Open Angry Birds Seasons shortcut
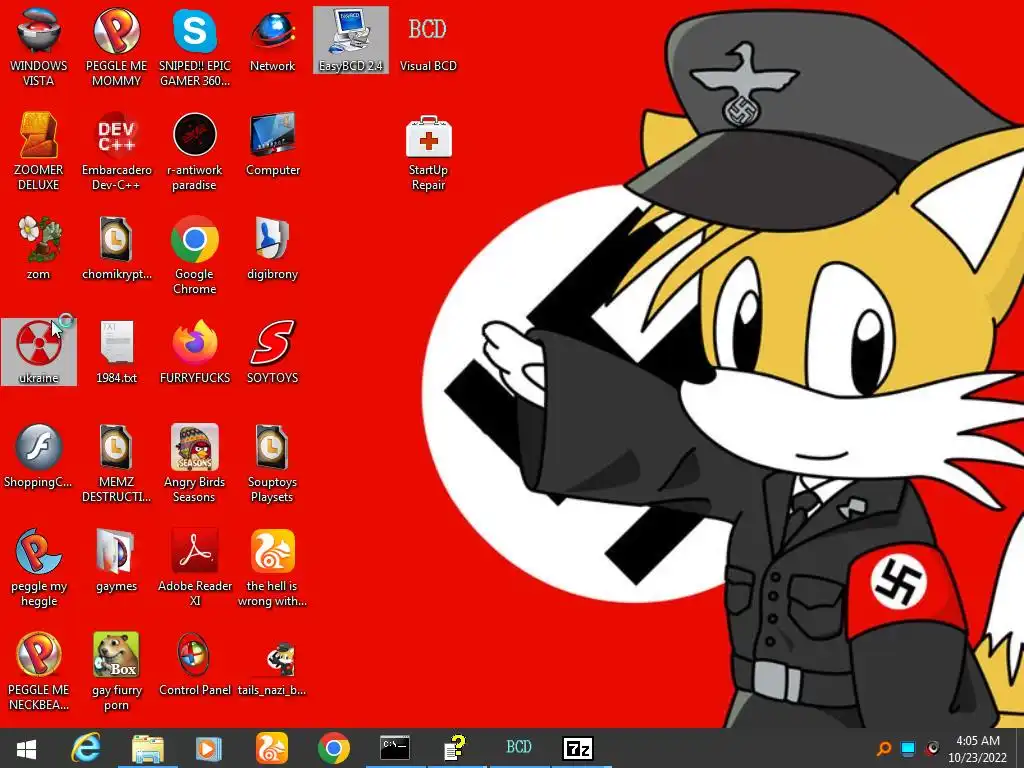 pos(194,464)
